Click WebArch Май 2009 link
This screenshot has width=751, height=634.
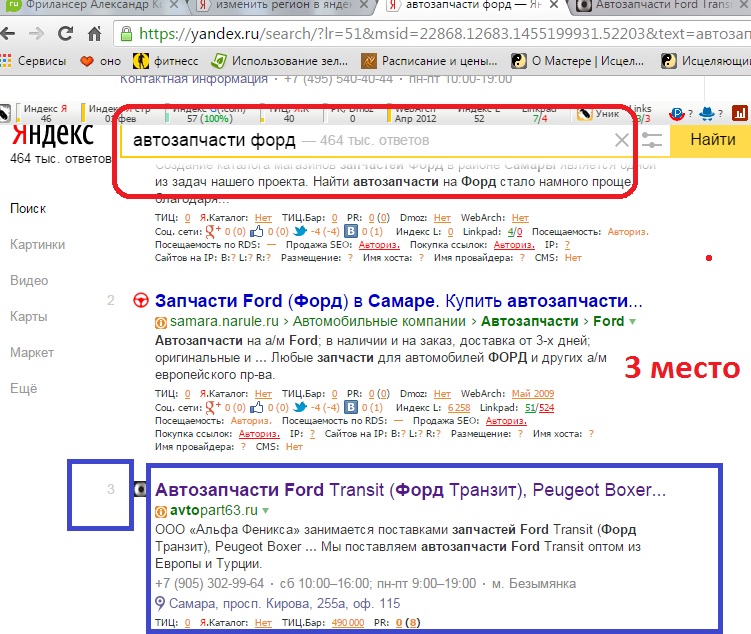(533, 394)
